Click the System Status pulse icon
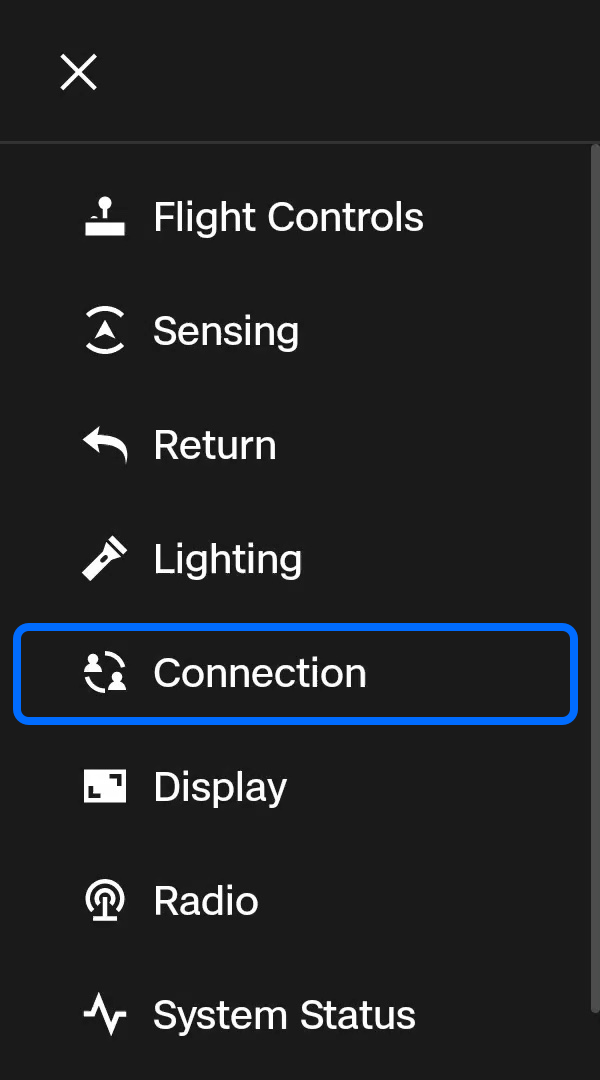Viewport: 600px width, 1080px height. tap(104, 1015)
